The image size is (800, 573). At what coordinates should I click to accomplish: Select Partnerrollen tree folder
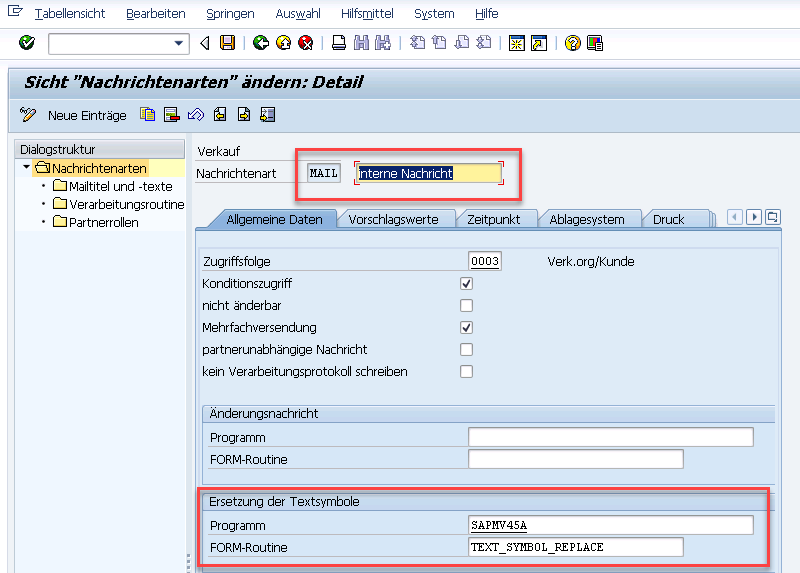point(96,222)
